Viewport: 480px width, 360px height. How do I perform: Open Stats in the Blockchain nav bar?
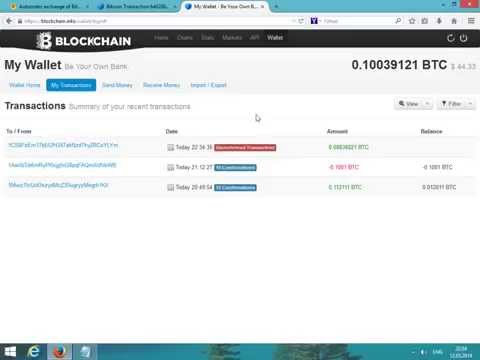[207, 38]
